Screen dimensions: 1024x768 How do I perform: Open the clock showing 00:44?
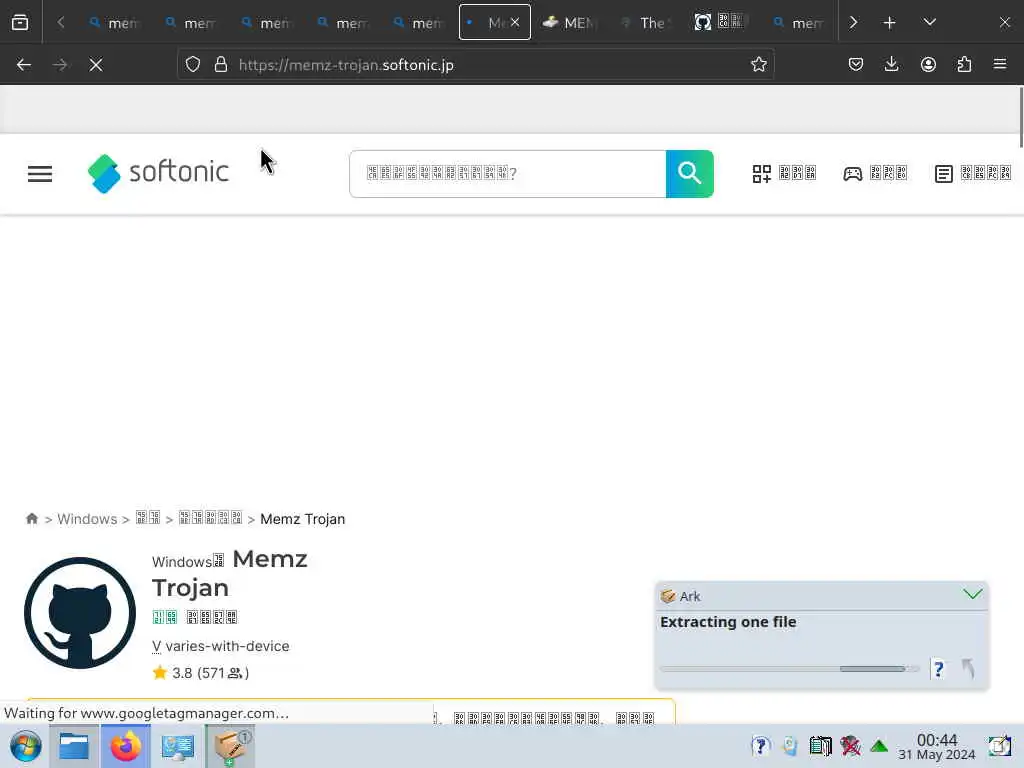936,746
